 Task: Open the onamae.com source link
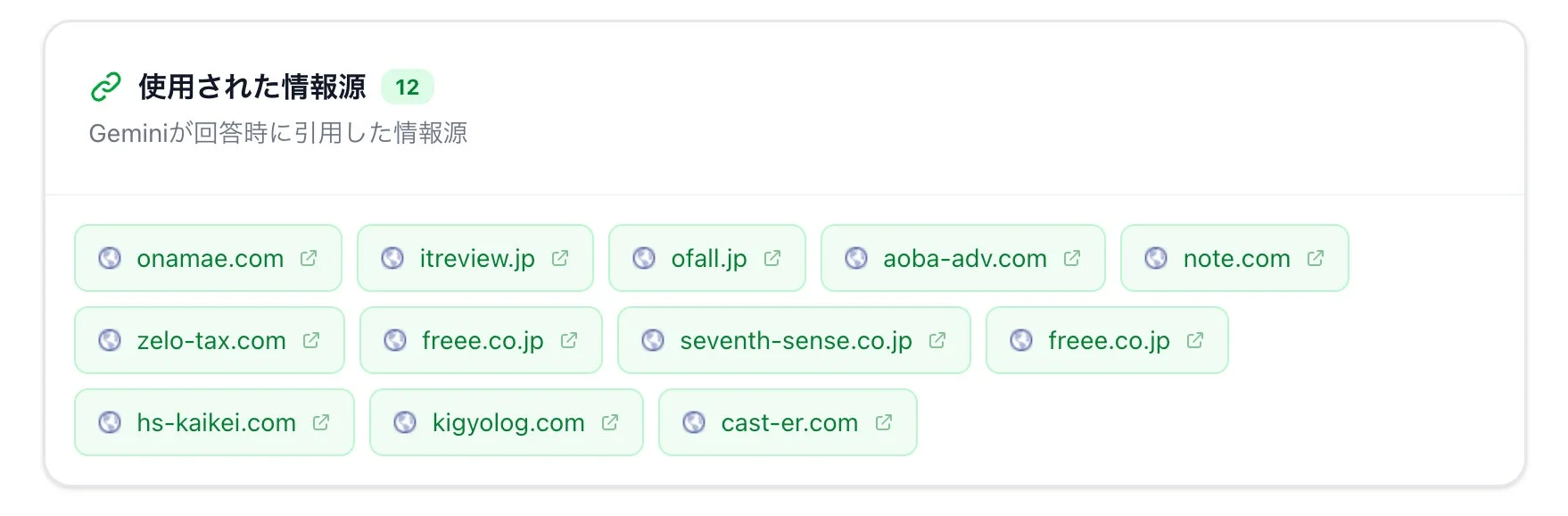coord(208,258)
